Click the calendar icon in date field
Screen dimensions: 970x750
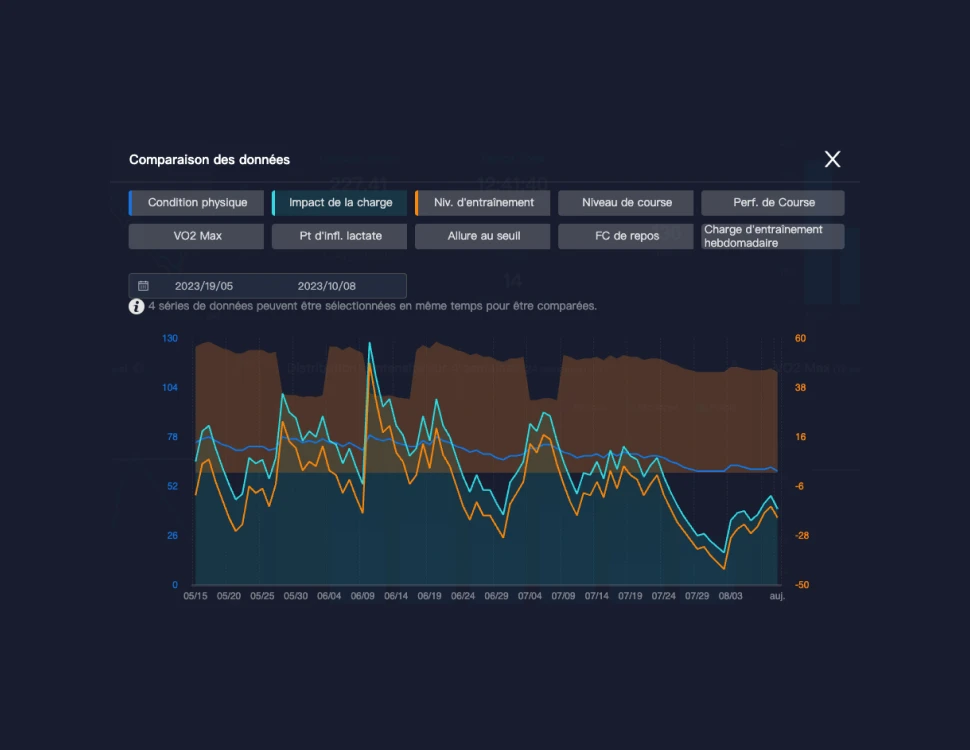click(143, 286)
